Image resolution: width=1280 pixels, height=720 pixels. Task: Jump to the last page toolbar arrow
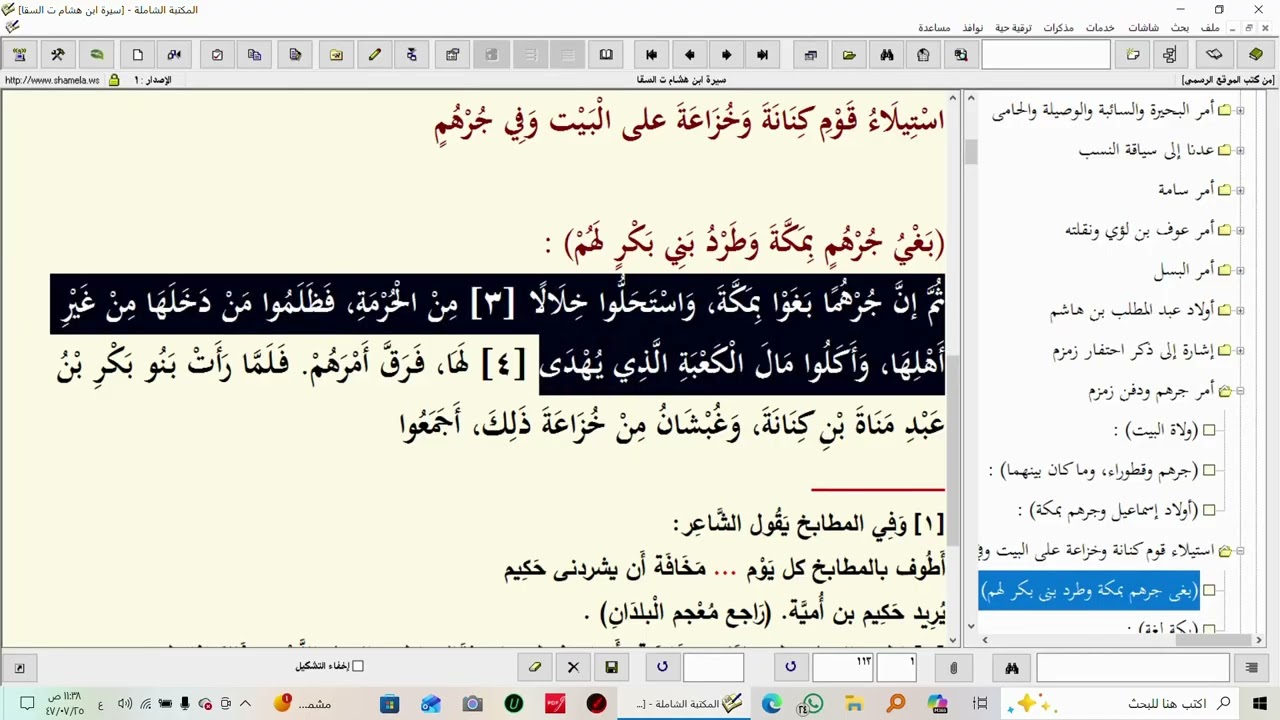click(x=763, y=55)
